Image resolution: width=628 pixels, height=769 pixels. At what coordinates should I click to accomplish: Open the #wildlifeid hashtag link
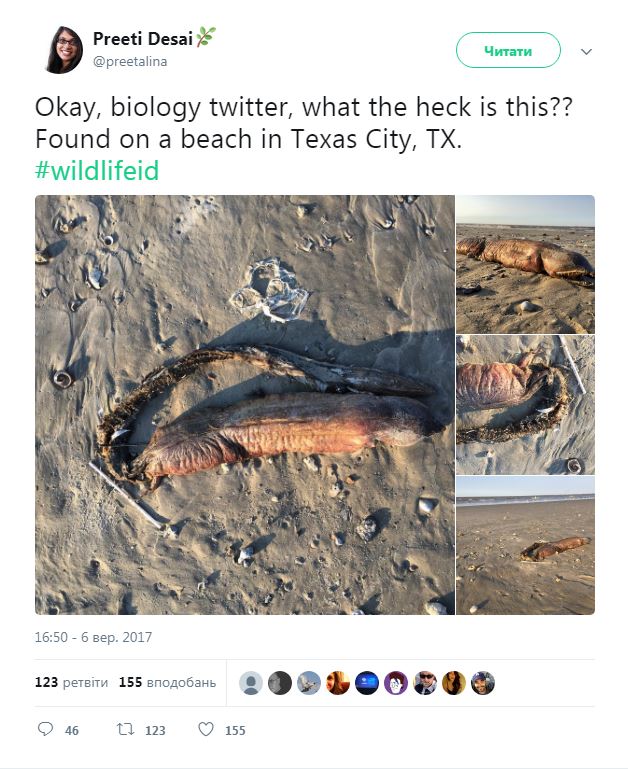(97, 170)
